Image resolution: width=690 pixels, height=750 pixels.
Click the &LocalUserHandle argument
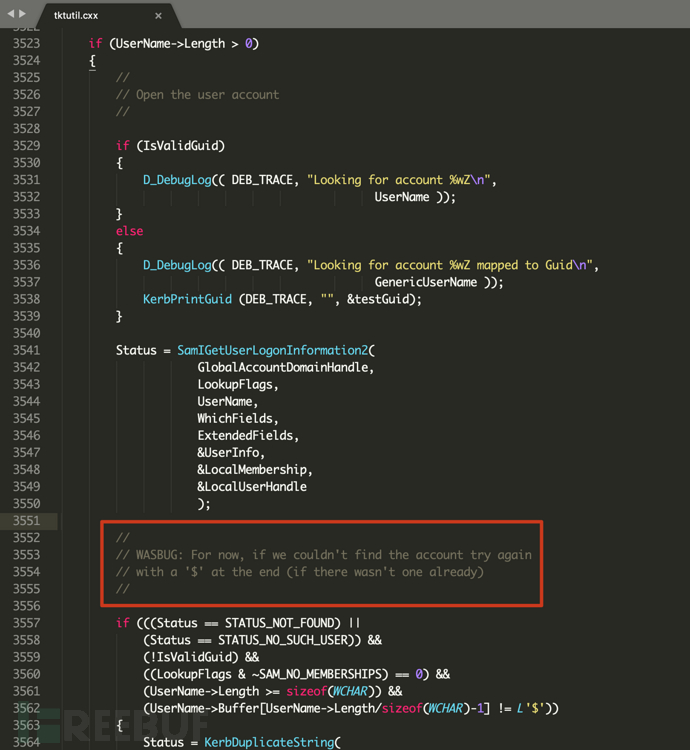[252, 486]
